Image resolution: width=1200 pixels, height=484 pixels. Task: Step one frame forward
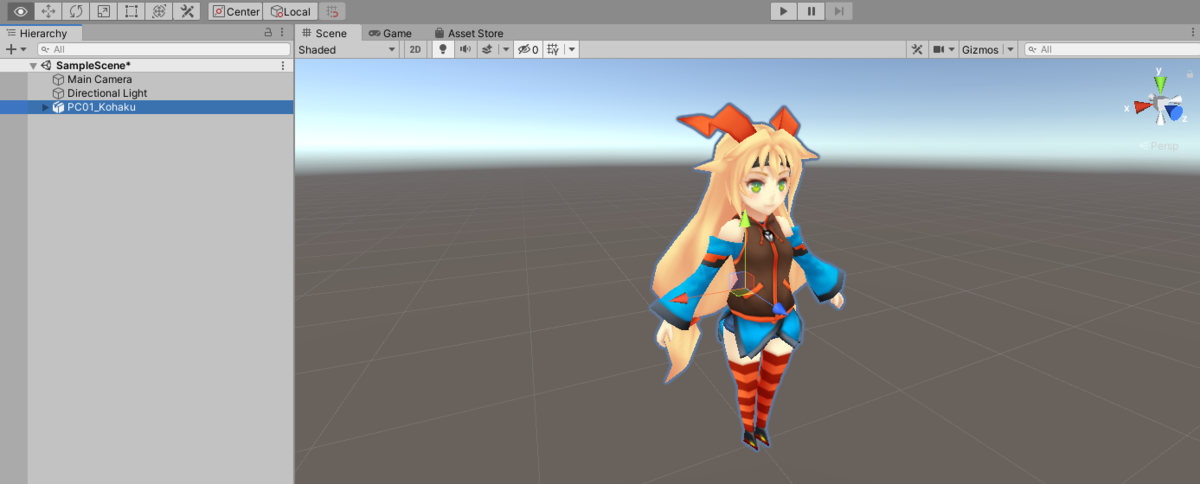[840, 11]
